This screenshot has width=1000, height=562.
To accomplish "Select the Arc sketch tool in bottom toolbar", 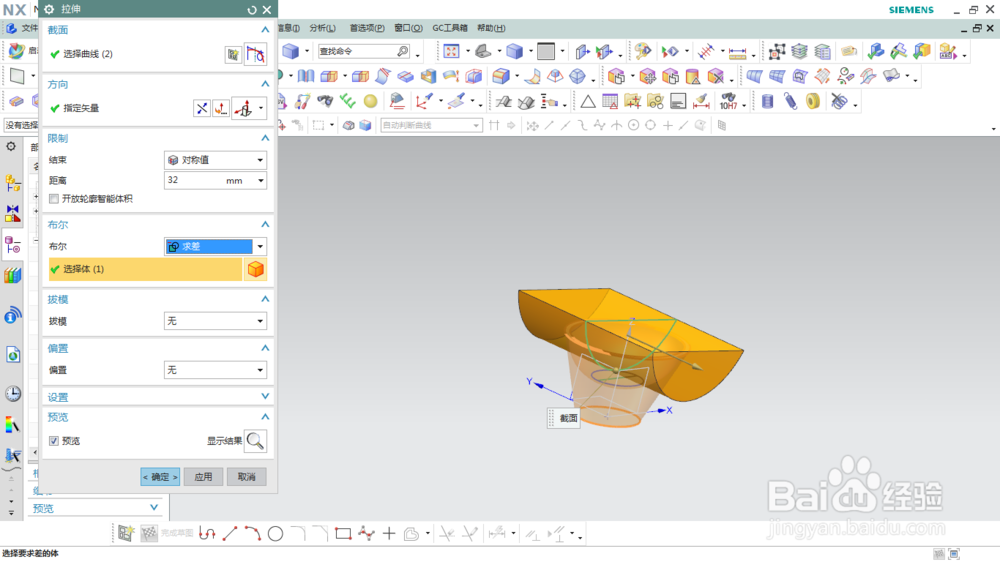I will click(x=253, y=533).
